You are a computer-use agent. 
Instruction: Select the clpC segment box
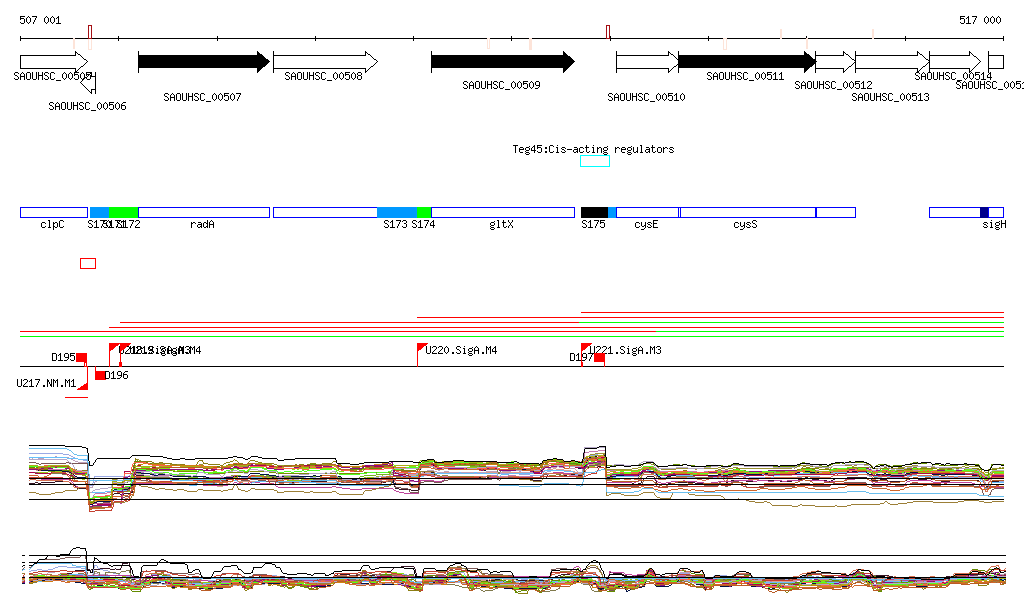[x=54, y=212]
